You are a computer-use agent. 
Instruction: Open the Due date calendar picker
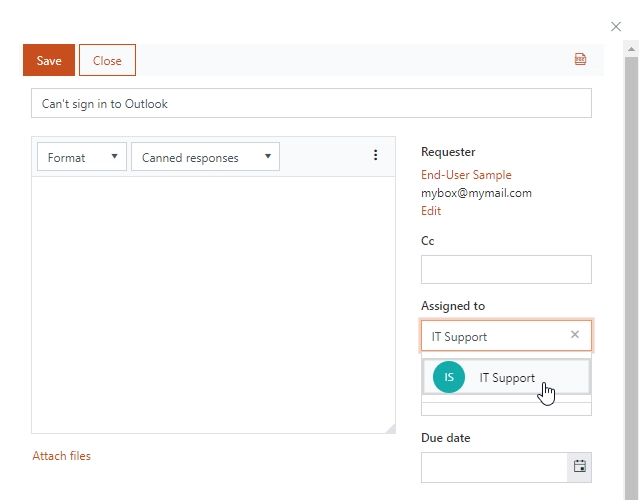coord(580,466)
